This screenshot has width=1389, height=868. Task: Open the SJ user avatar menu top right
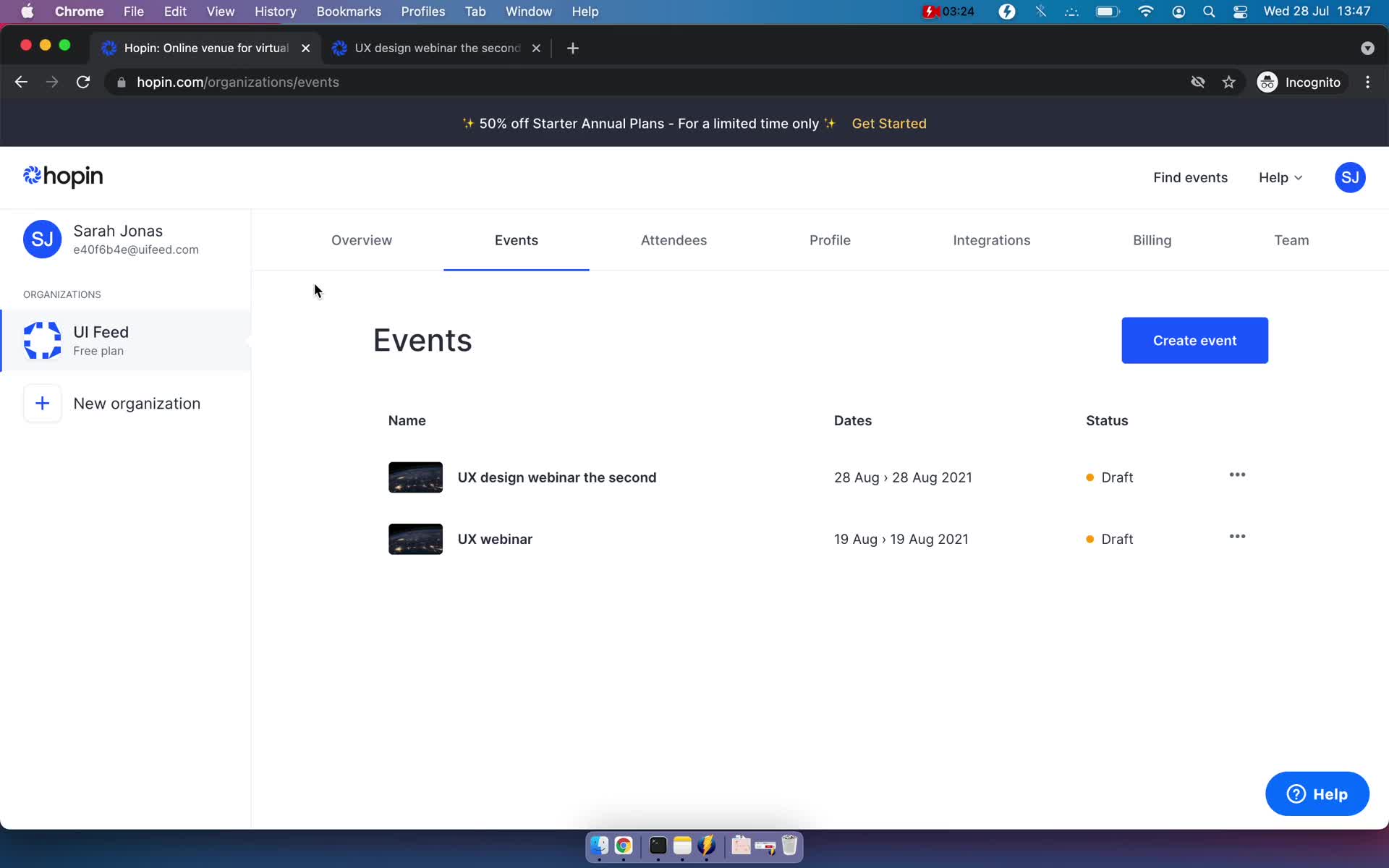(x=1349, y=177)
